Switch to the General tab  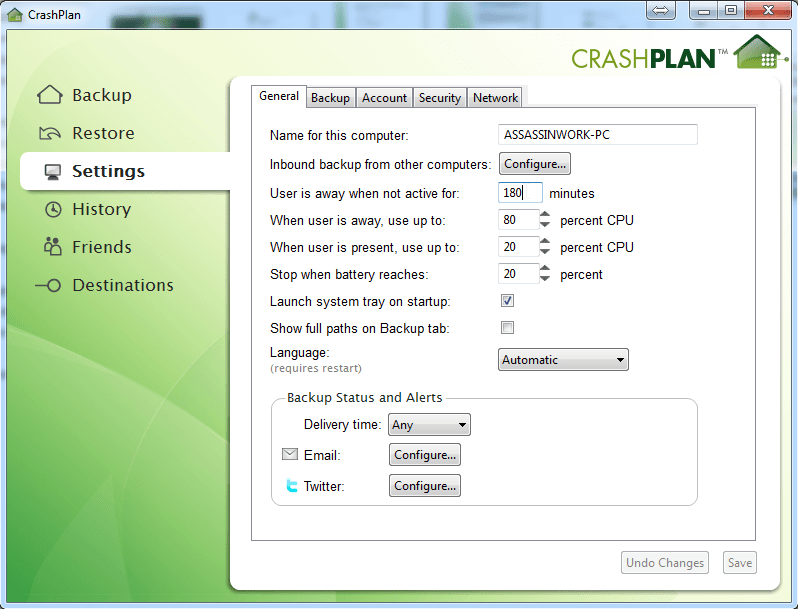coord(279,96)
